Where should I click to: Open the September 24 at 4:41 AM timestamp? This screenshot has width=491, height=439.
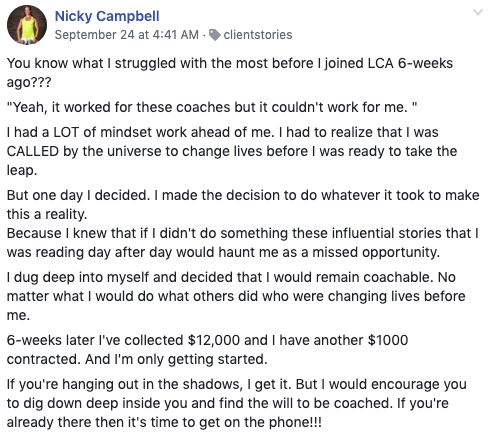[127, 35]
